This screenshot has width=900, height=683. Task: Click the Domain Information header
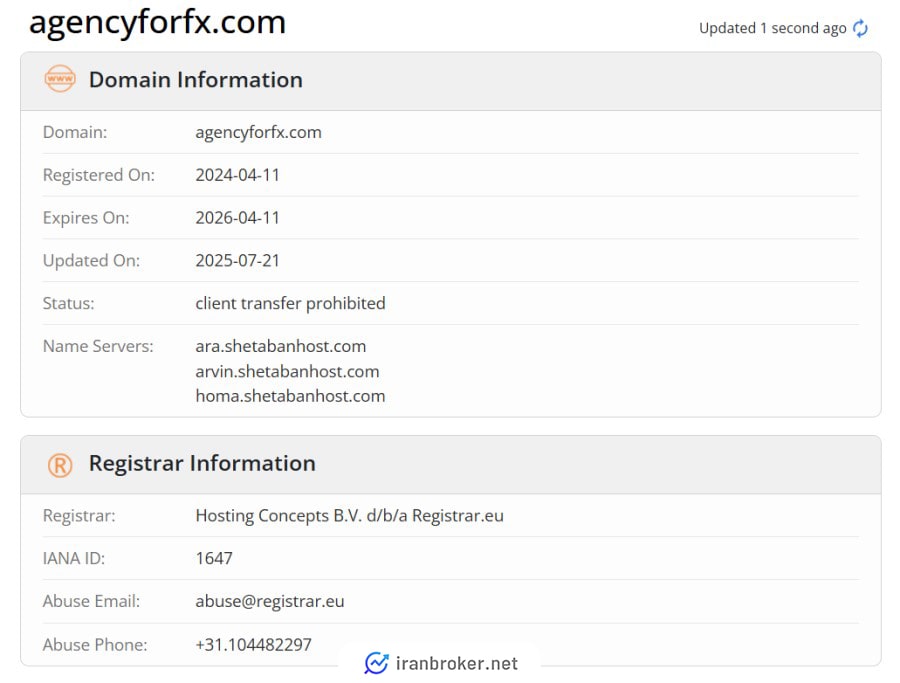click(x=196, y=80)
